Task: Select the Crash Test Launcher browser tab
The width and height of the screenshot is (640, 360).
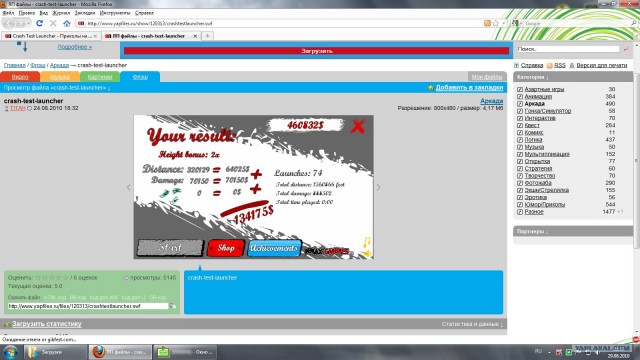Action: (x=51, y=36)
